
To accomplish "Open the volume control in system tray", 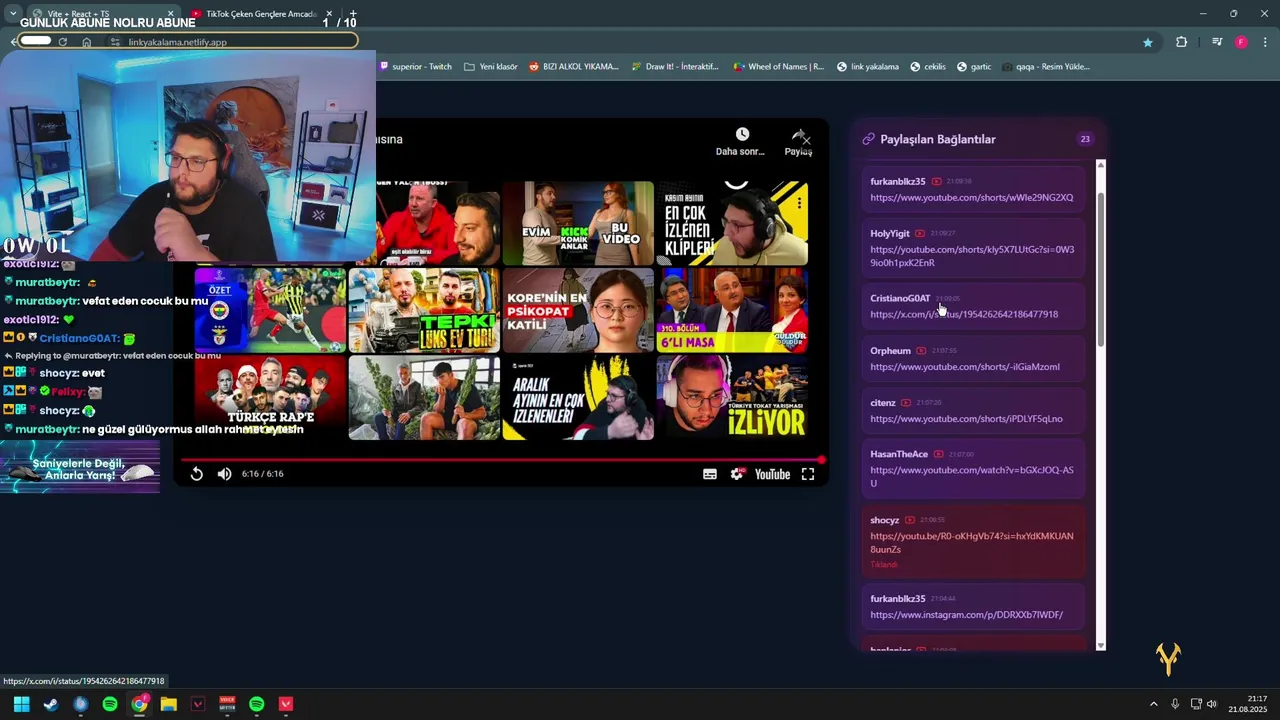I will coord(1212,704).
